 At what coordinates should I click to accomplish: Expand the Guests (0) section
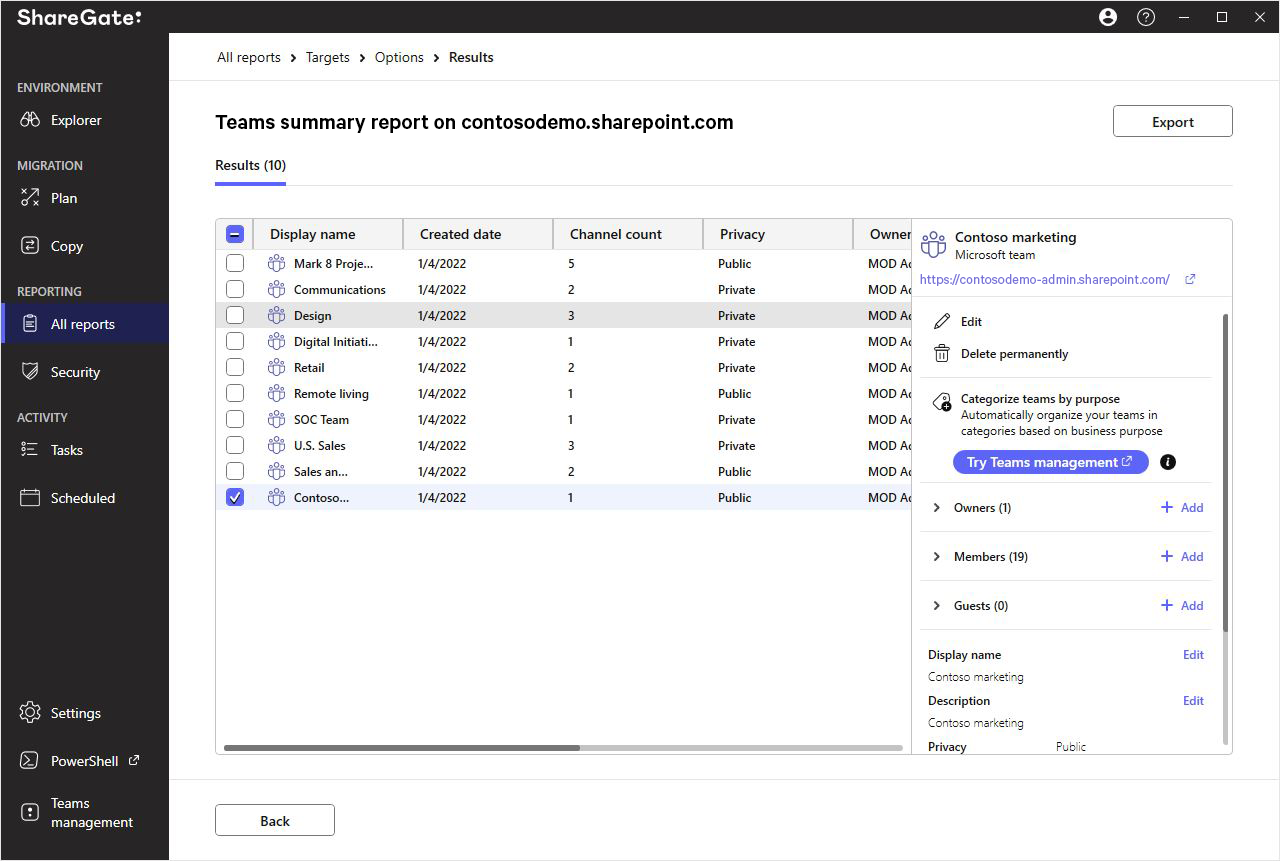pos(937,606)
